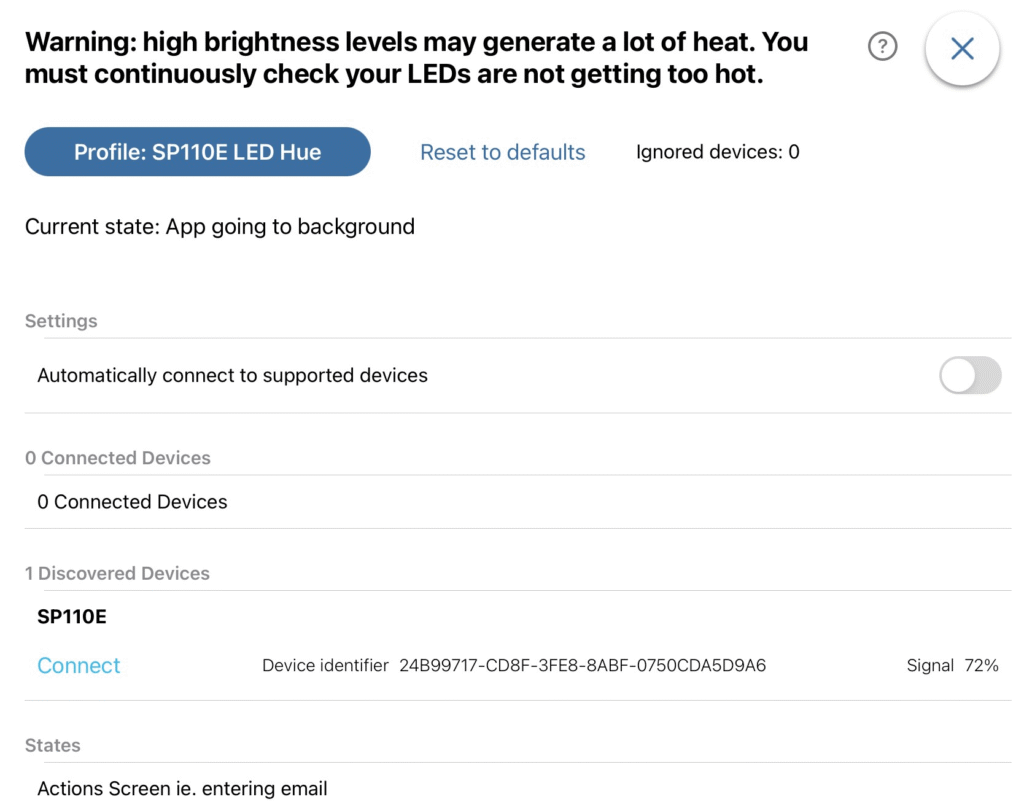Click the high brightness warning heading
This screenshot has height=810, width=1024.
(x=417, y=57)
